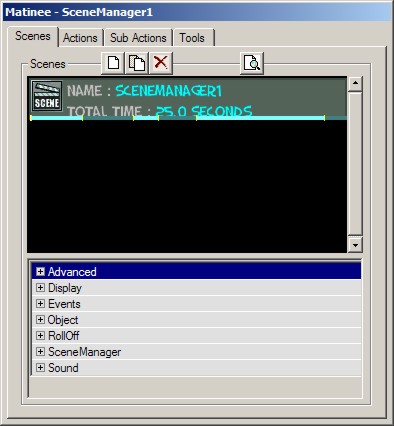Open the Sub Actions tab
Screen dimensions: 394x426
click(138, 38)
